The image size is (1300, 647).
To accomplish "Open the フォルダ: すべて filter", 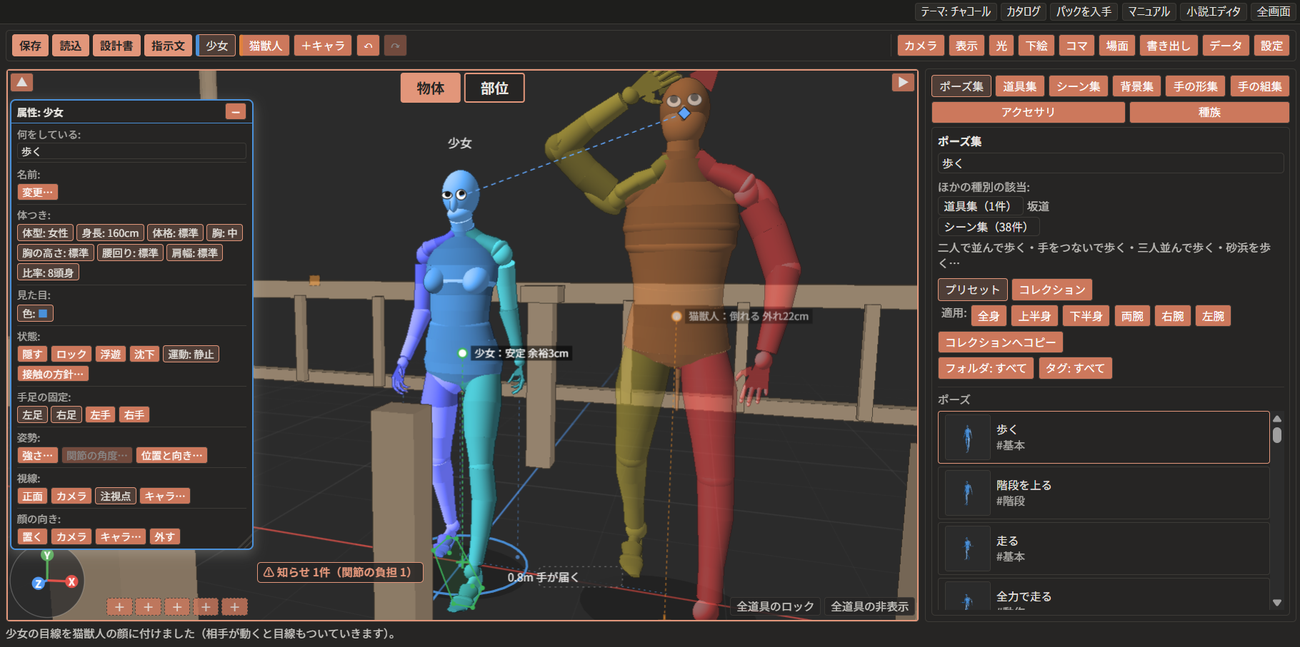I will click(x=986, y=368).
